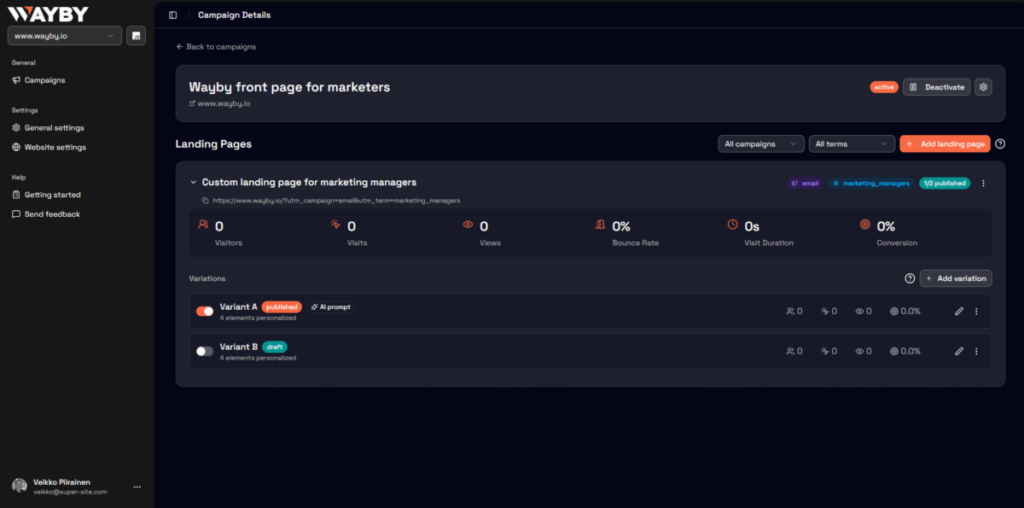Click the Views eye icon
1024x508 pixels.
468,225
